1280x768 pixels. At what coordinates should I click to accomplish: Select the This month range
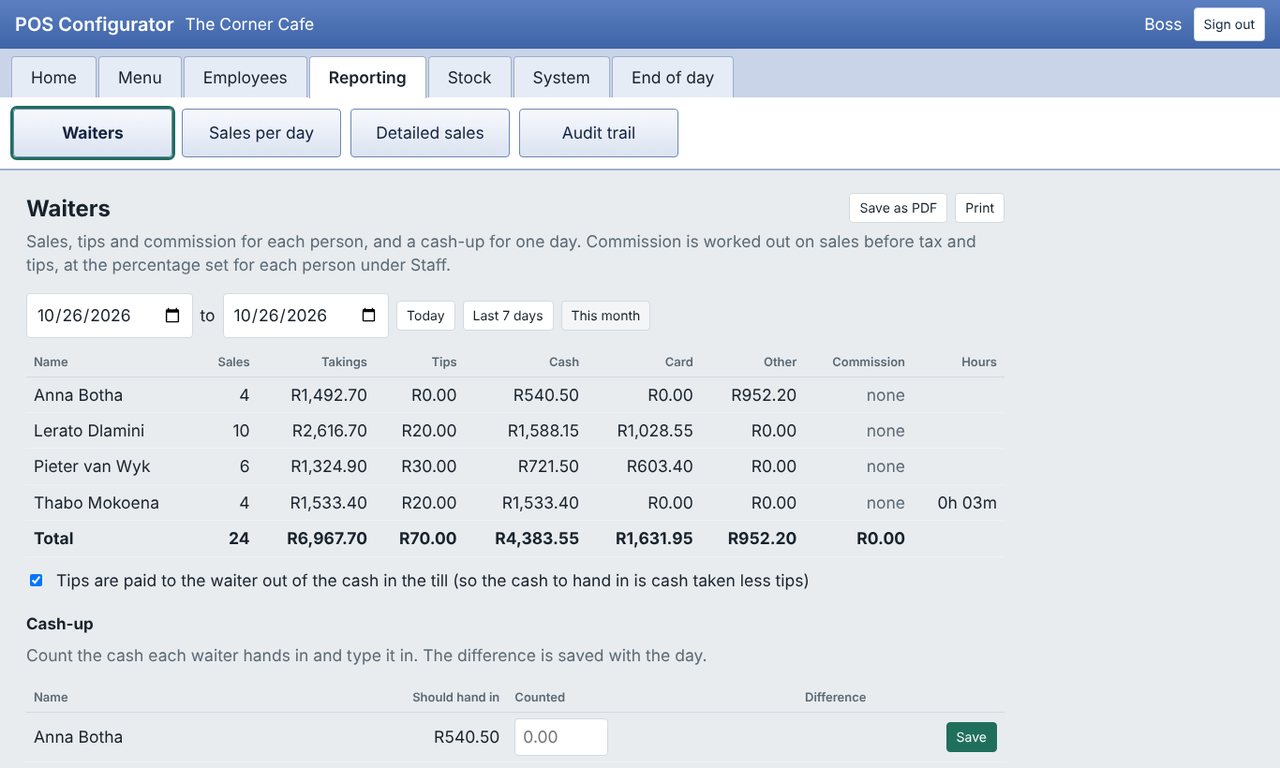tap(606, 316)
